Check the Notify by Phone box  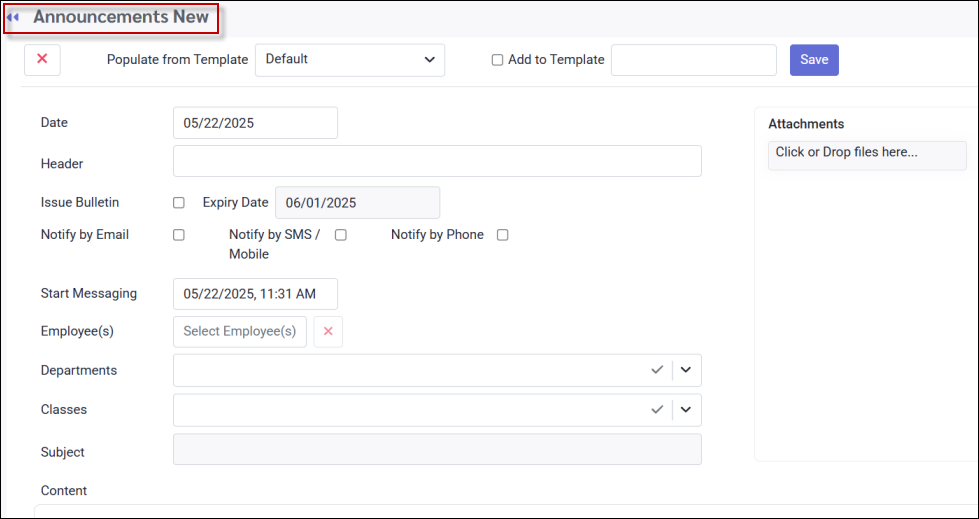tap(503, 235)
